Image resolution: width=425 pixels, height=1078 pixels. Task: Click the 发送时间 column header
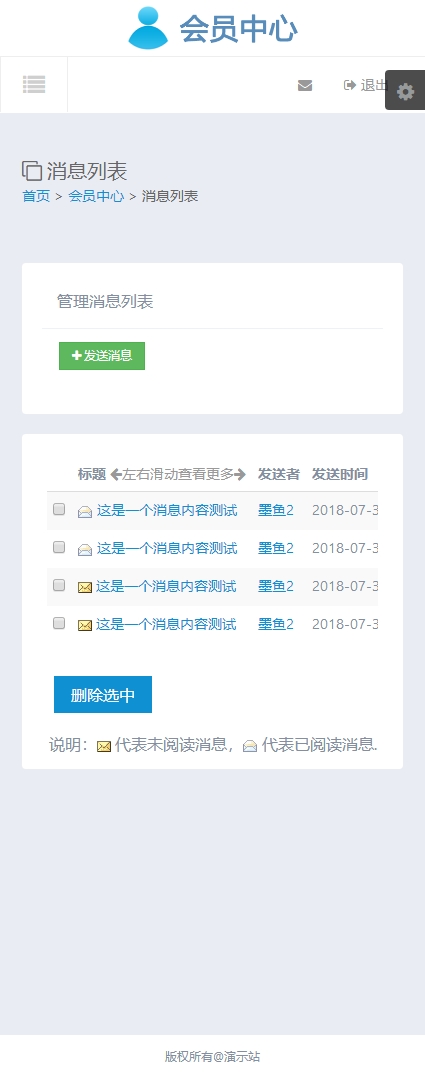click(340, 474)
